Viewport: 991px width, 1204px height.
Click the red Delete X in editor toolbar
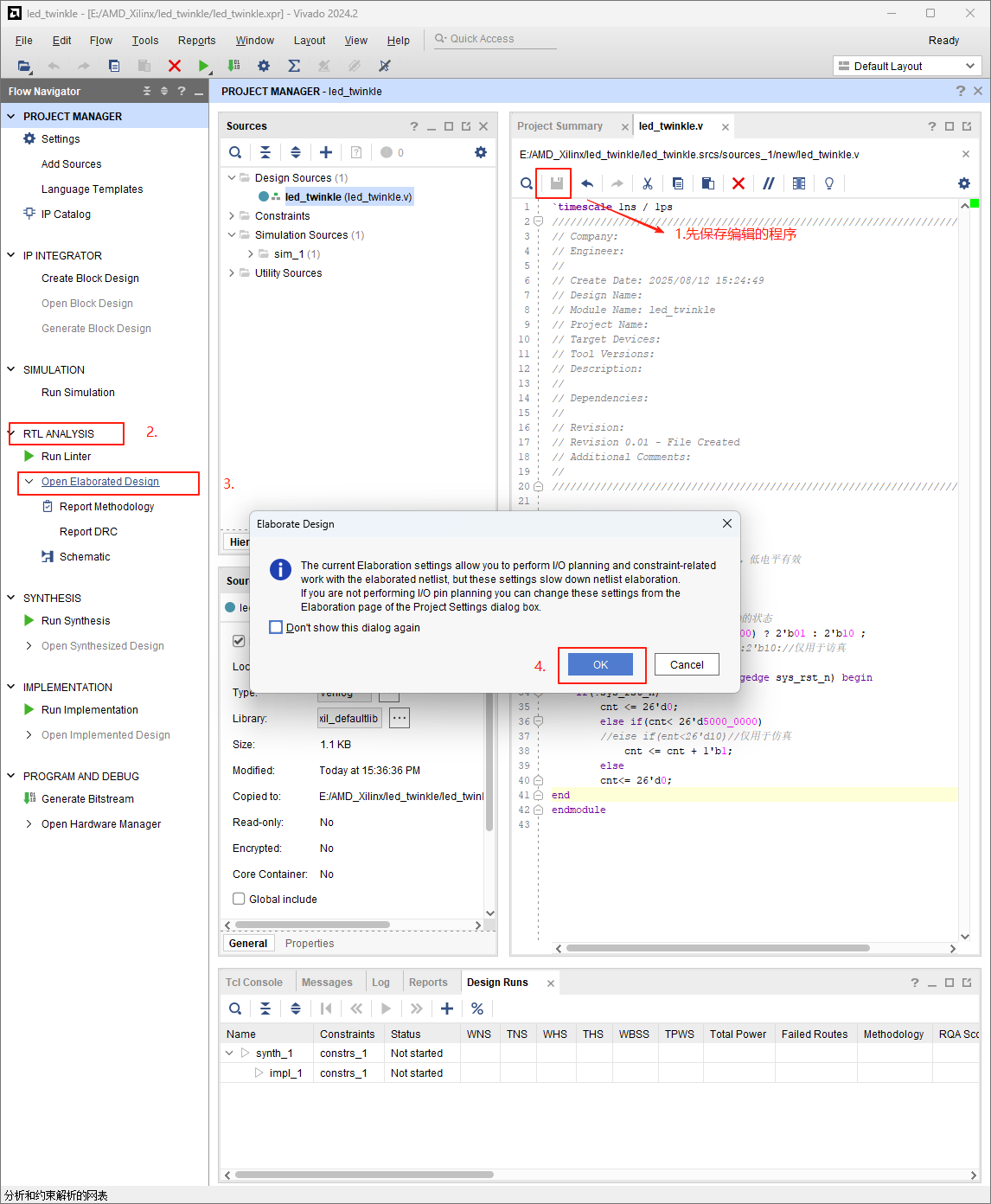click(738, 183)
